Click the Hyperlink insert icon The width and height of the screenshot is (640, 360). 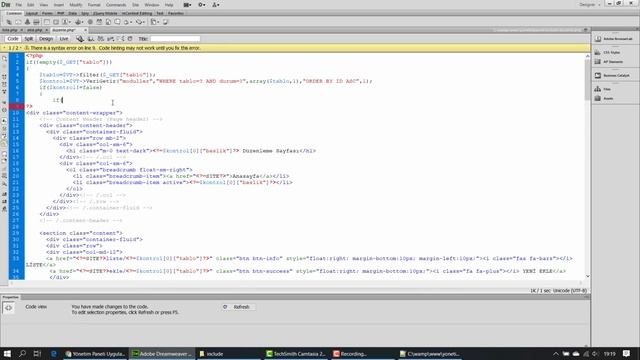point(9,22)
